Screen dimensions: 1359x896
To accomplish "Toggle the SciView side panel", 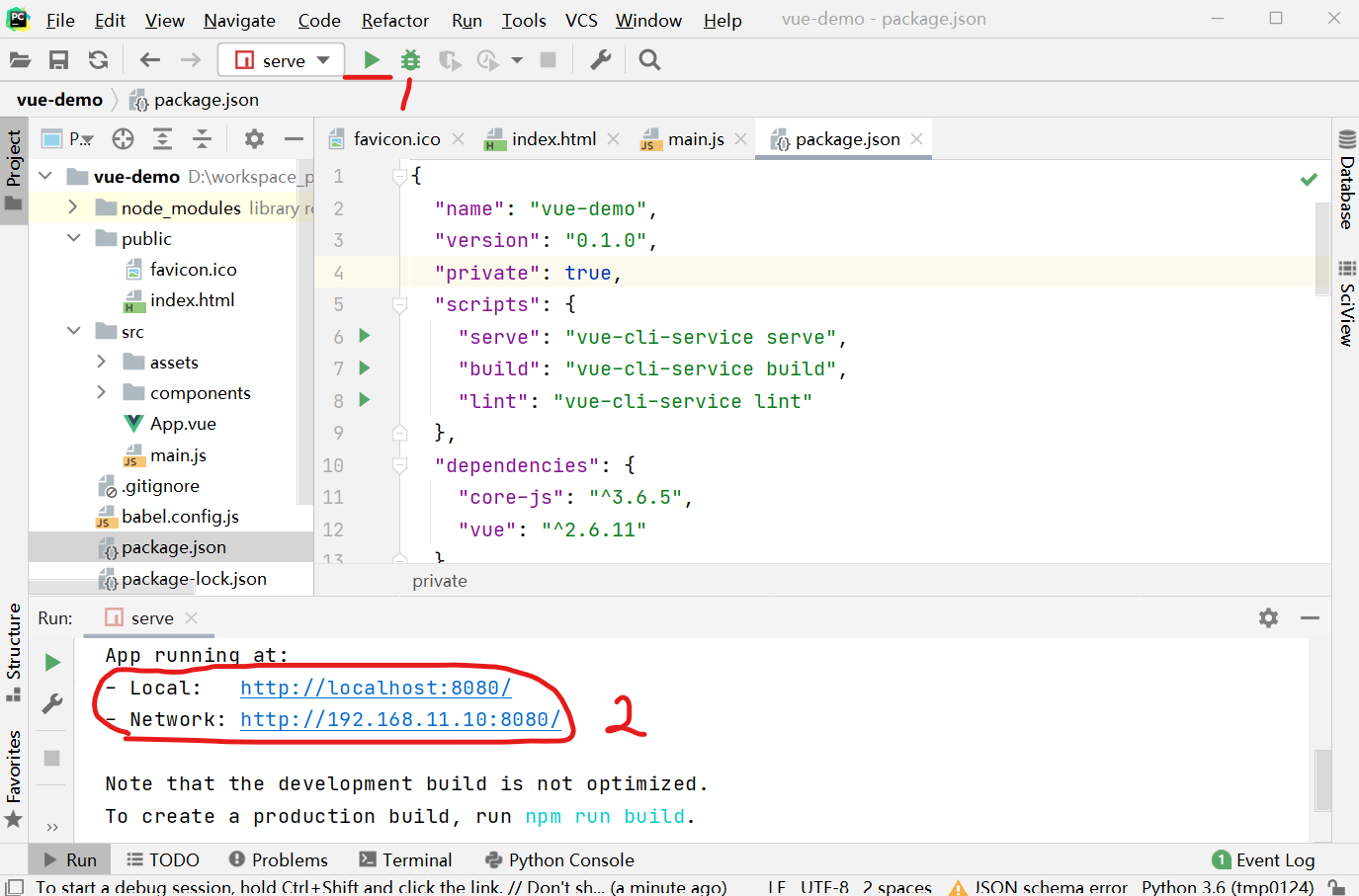I will click(x=1346, y=303).
